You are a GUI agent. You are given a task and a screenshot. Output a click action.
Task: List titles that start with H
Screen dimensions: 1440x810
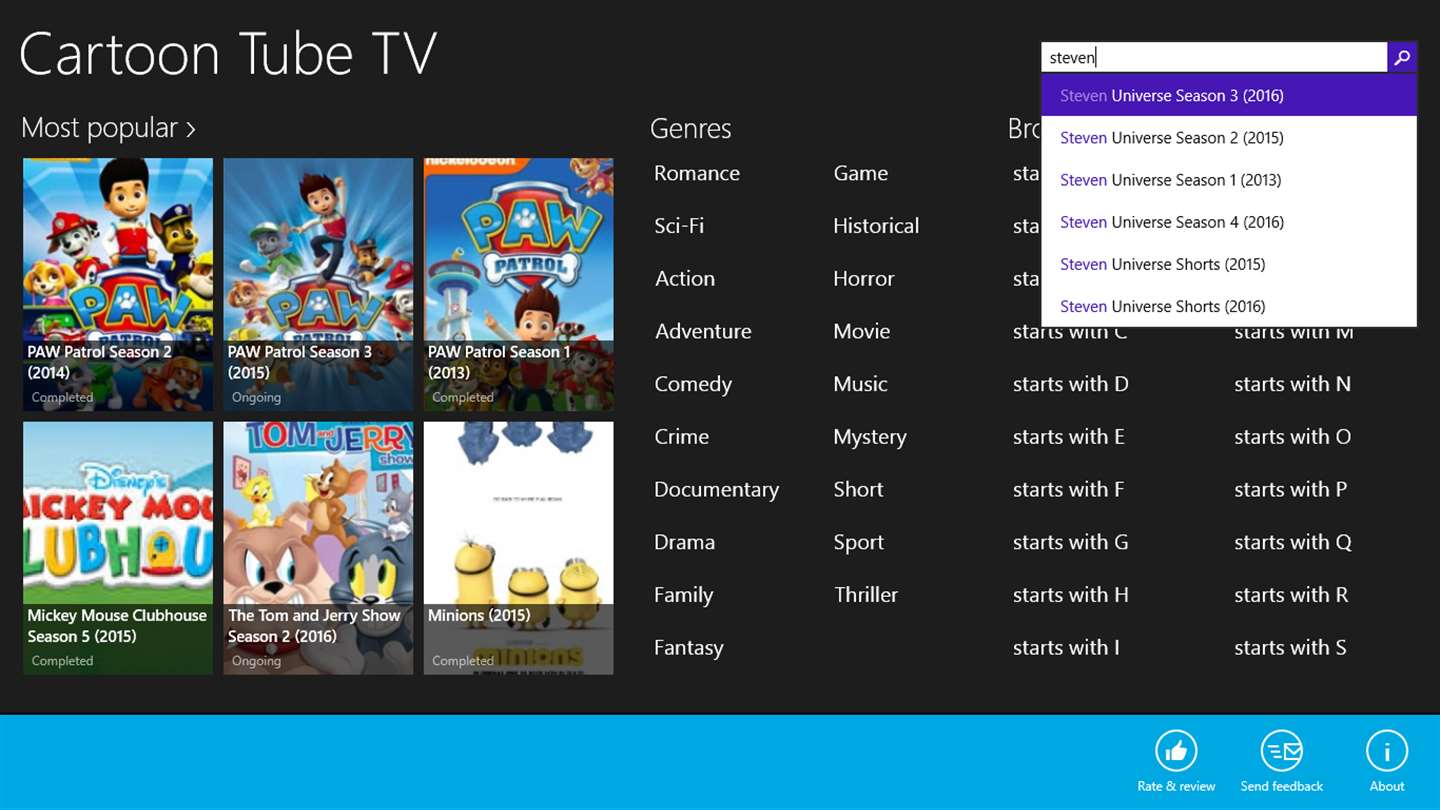tap(1070, 595)
